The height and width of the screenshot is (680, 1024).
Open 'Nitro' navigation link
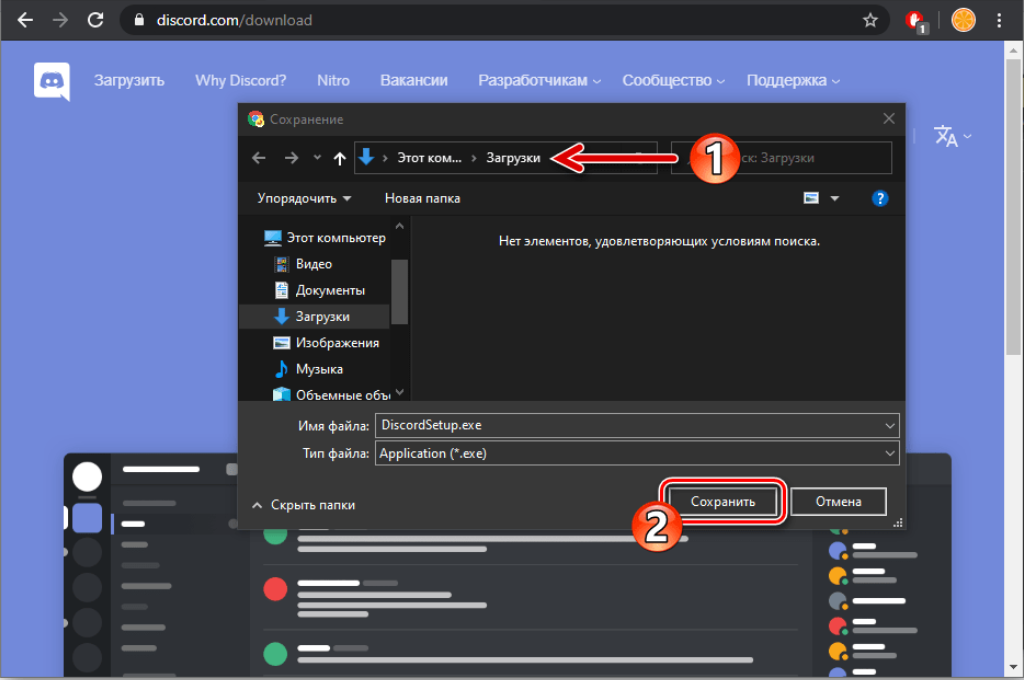334,80
